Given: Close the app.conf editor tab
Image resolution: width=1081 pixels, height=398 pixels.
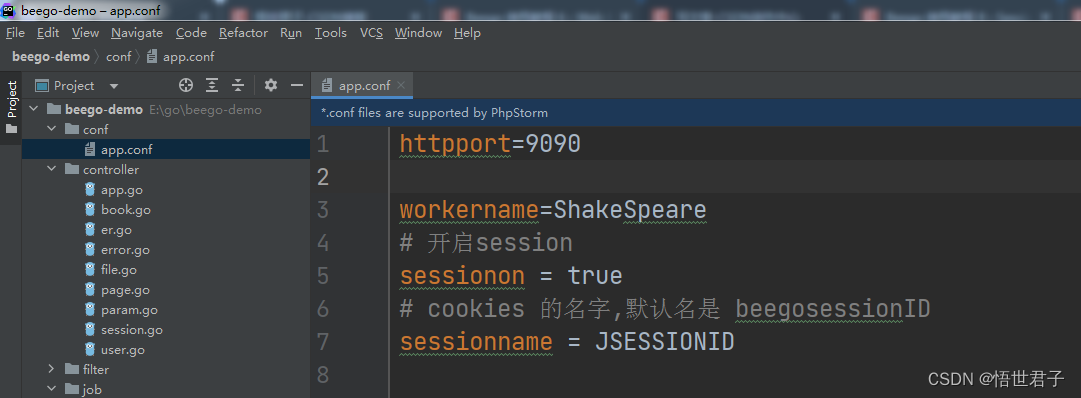Looking at the screenshot, I should pyautogui.click(x=401, y=86).
